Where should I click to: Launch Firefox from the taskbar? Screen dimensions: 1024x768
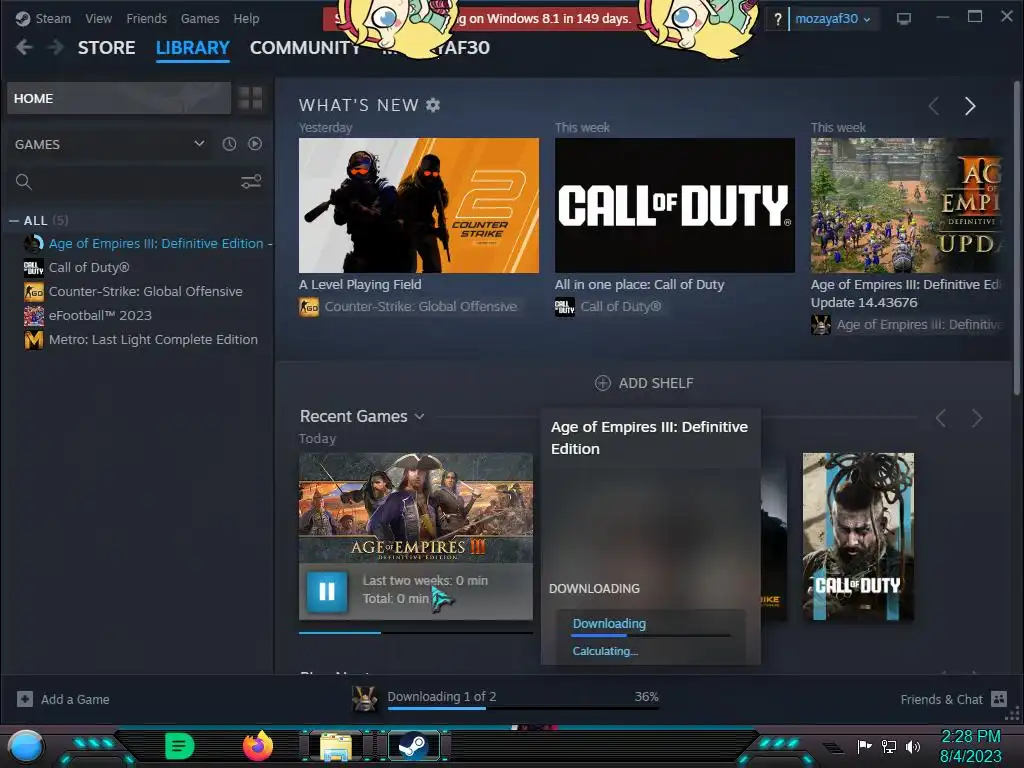point(258,746)
